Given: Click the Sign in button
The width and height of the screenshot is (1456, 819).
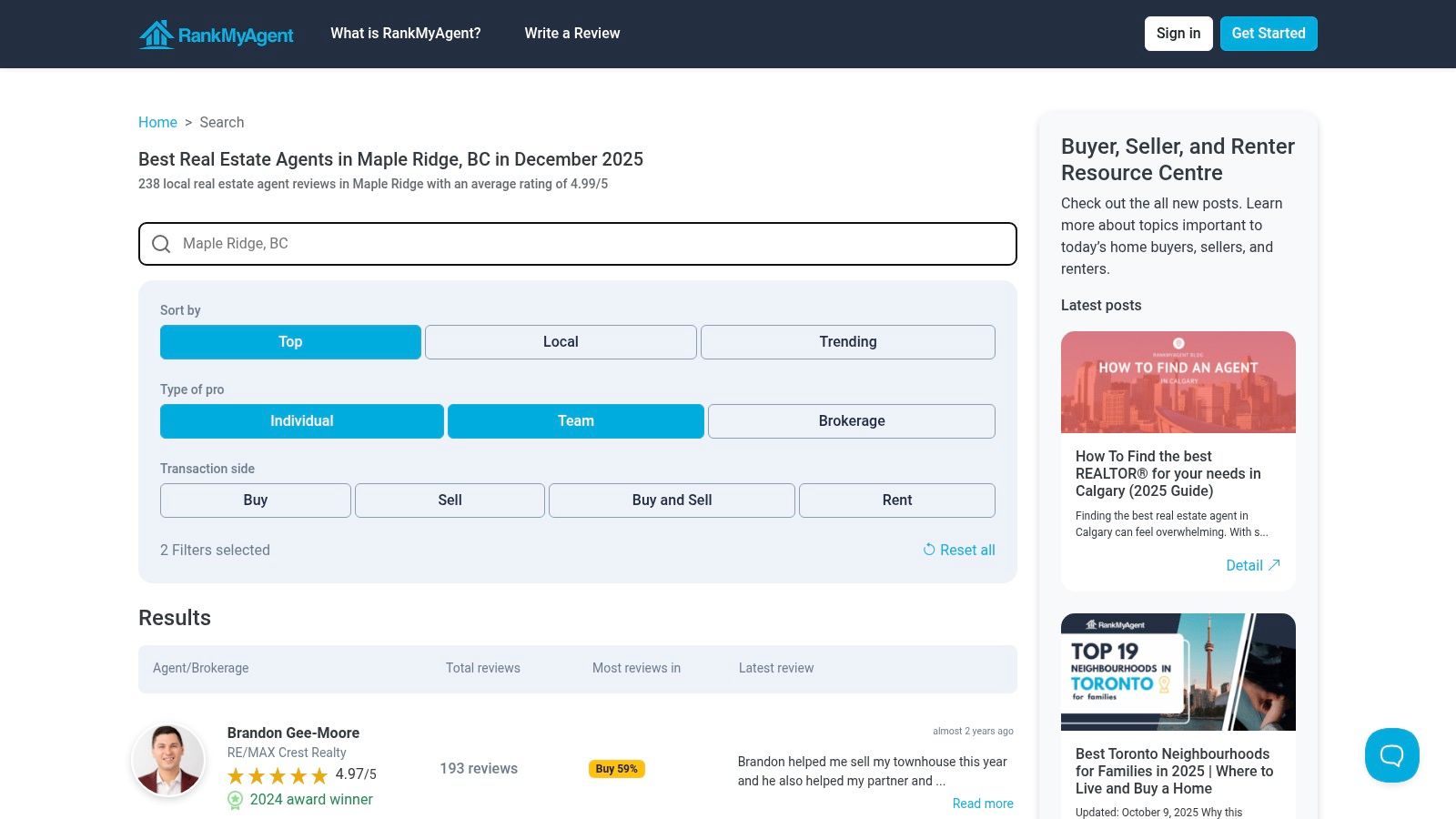Looking at the screenshot, I should point(1178,34).
